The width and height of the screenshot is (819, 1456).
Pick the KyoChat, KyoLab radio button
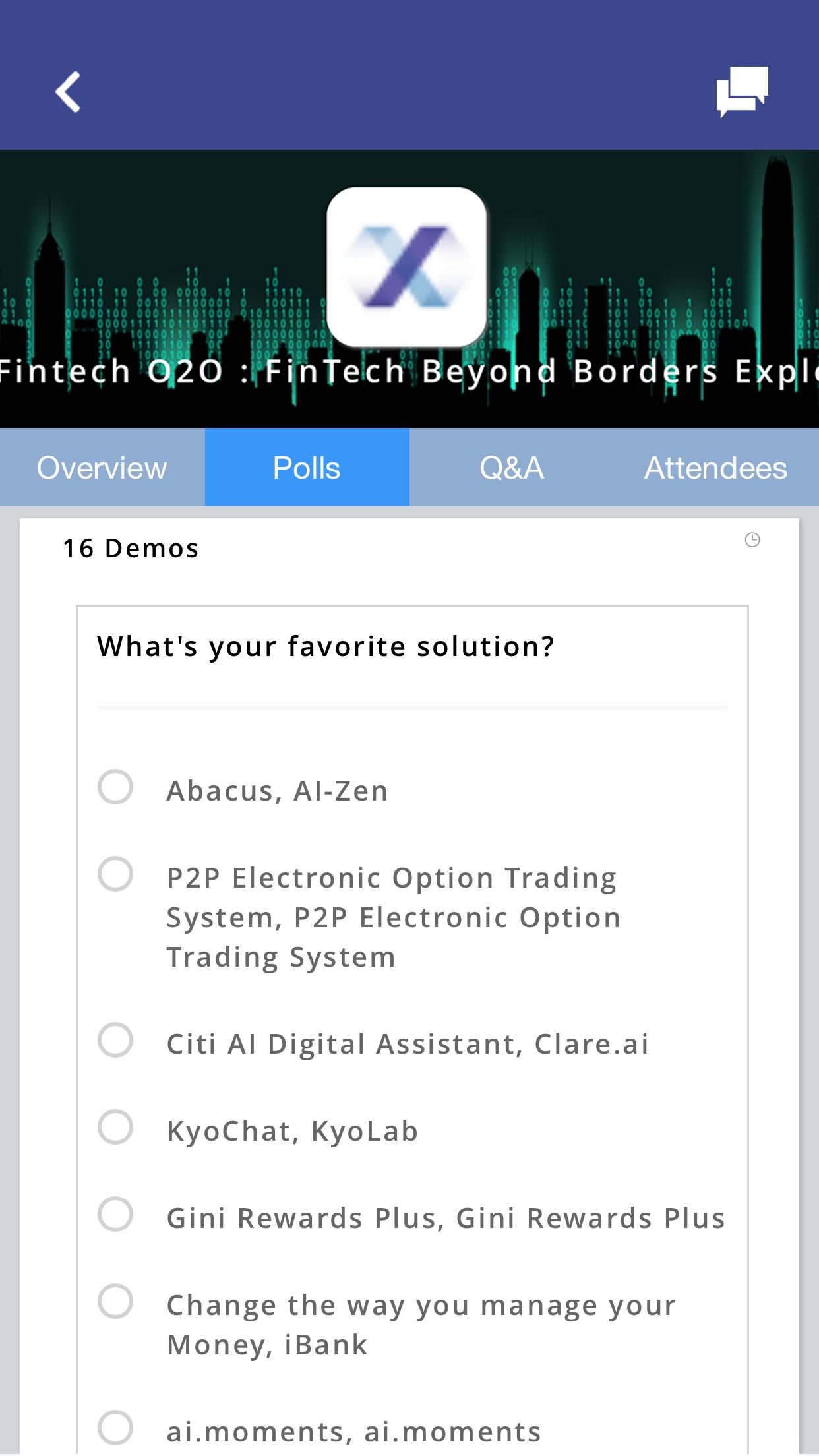click(x=115, y=1127)
